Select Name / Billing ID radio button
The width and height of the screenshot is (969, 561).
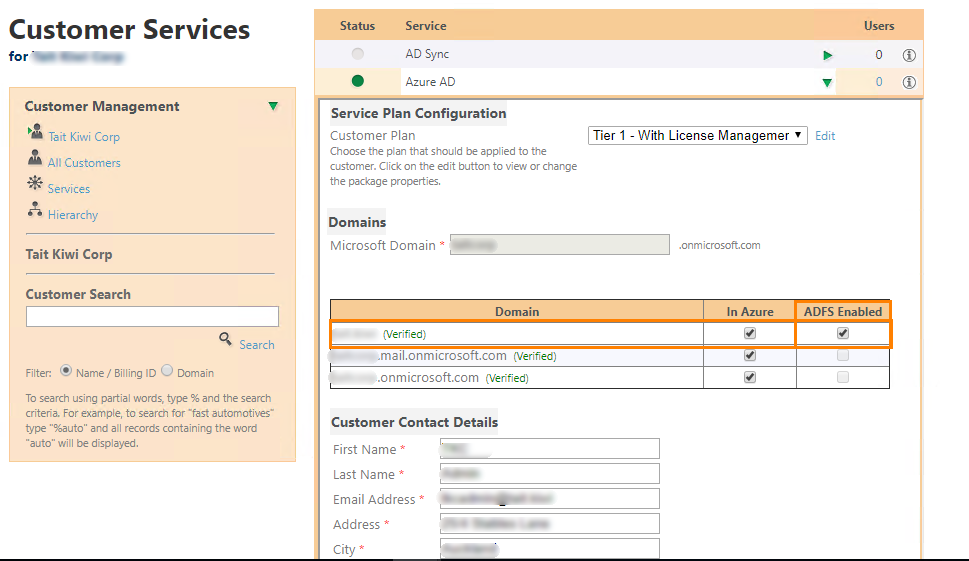pyautogui.click(x=66, y=370)
